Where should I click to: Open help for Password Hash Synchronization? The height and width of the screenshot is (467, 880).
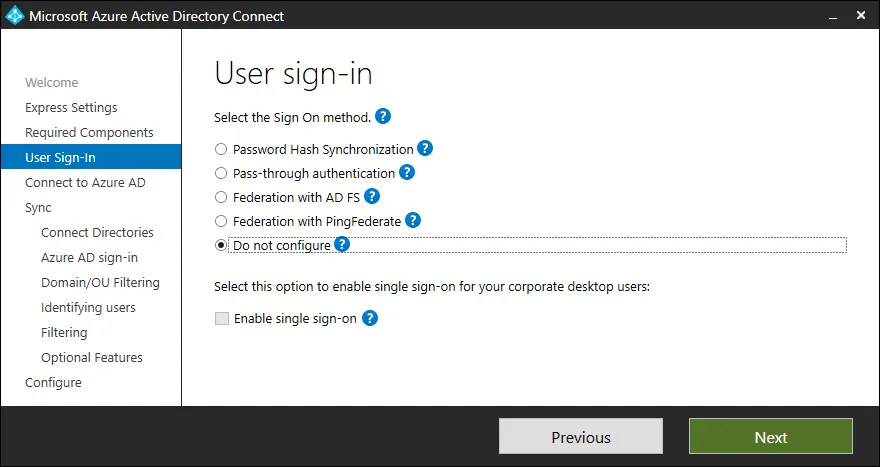point(425,148)
